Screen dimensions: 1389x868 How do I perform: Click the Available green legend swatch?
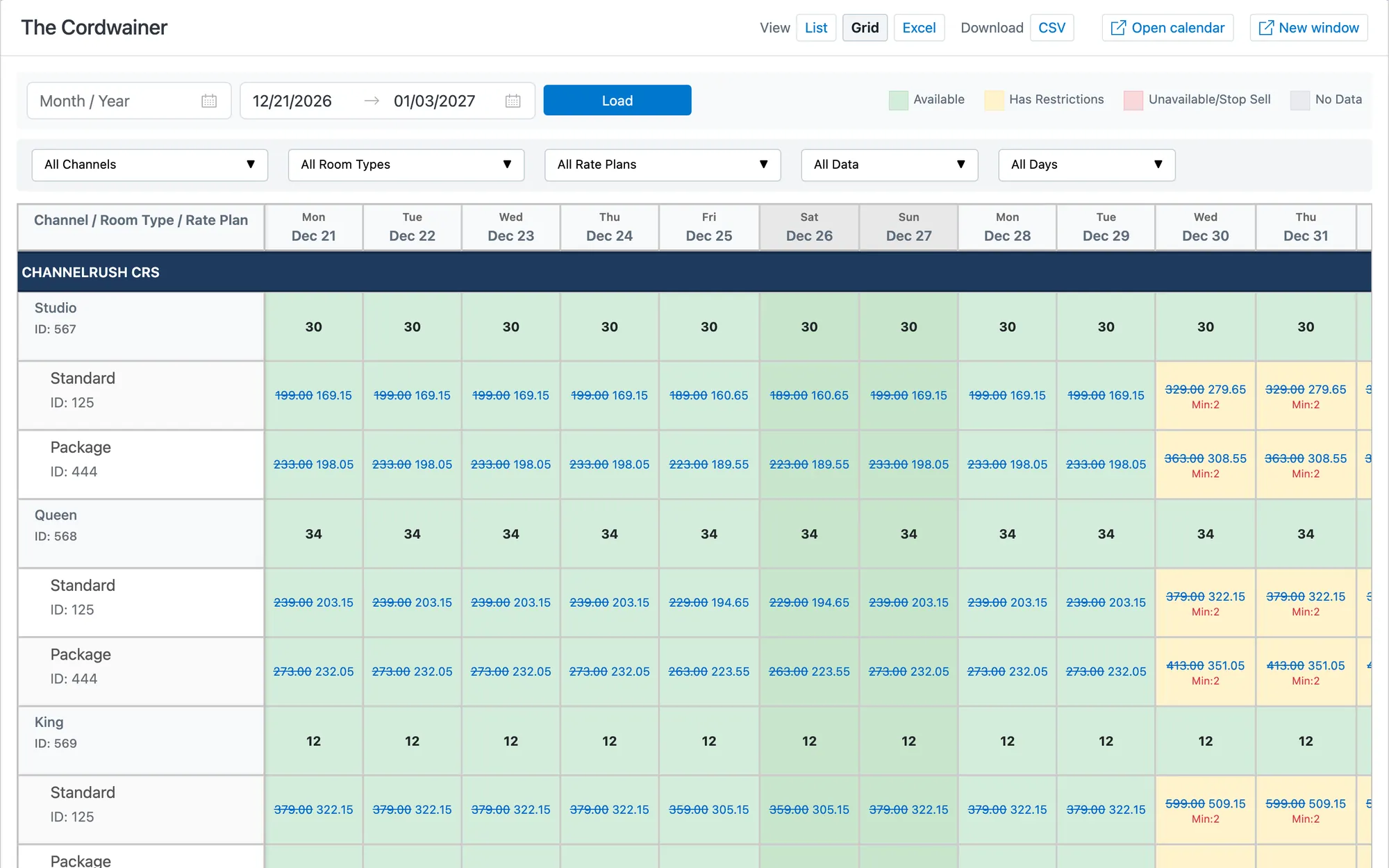[898, 100]
